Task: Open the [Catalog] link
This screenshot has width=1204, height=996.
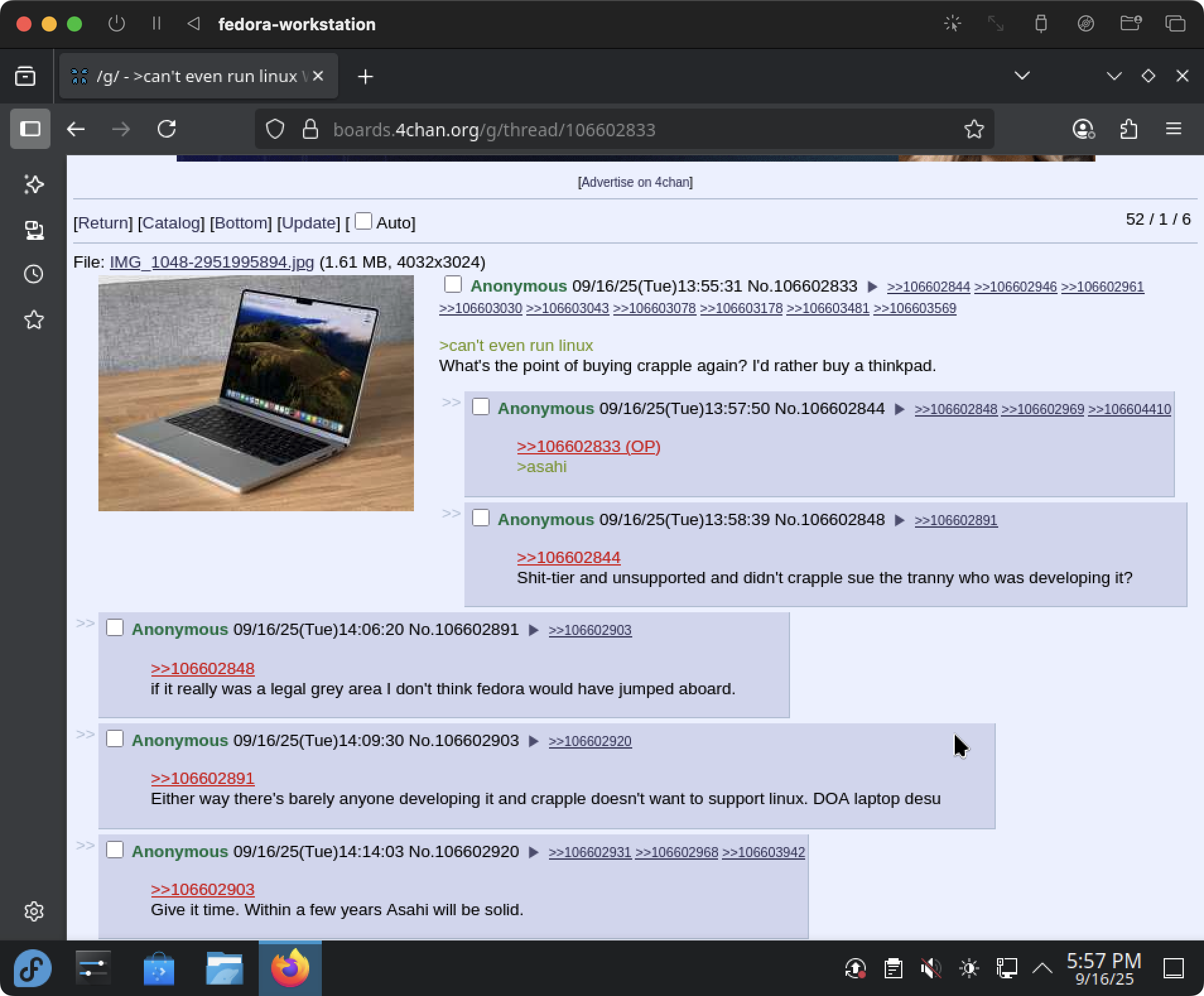Action: coord(171,223)
